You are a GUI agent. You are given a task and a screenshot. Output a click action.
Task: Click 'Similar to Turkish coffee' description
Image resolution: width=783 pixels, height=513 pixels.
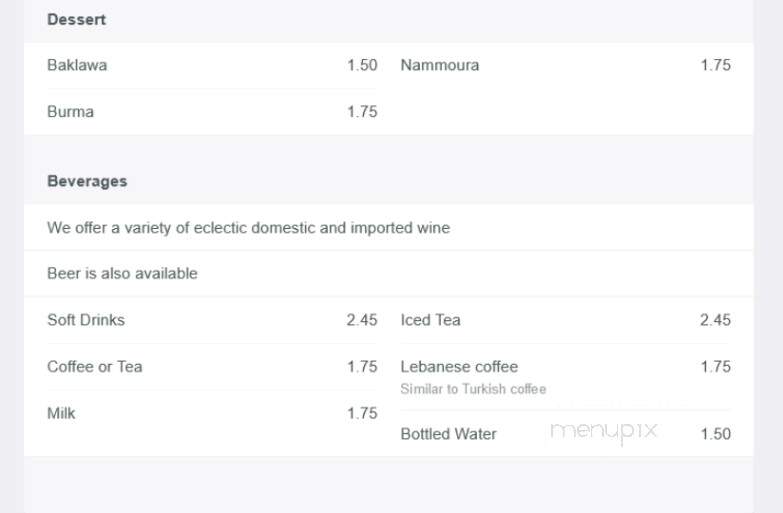tap(473, 389)
